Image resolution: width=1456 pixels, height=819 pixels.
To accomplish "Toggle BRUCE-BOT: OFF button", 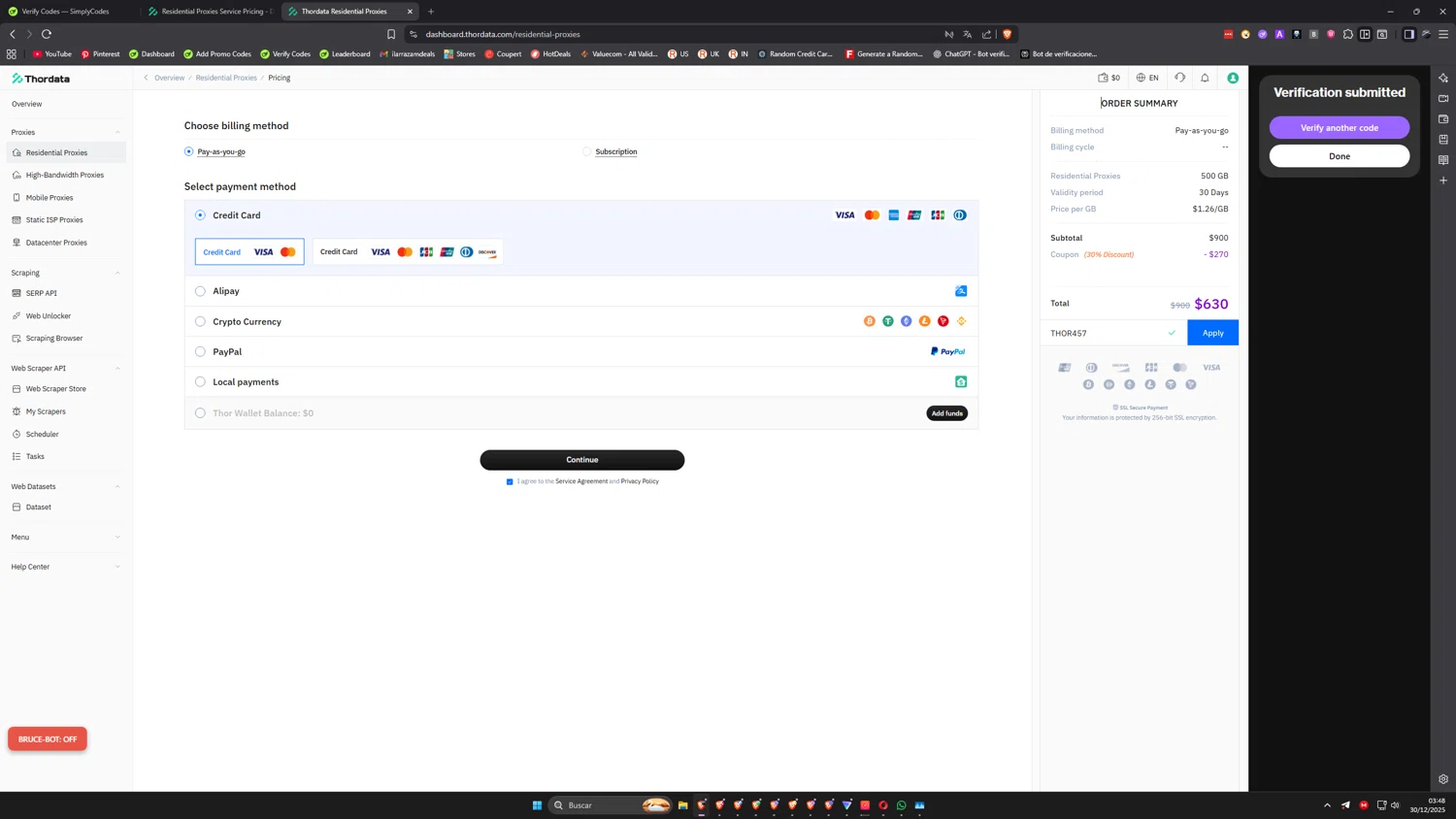I will [x=48, y=739].
